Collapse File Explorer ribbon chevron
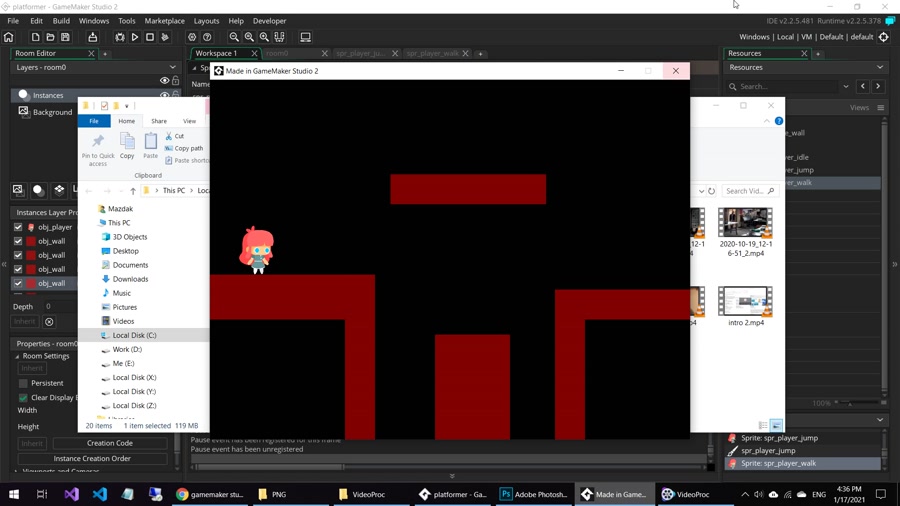The width and height of the screenshot is (900, 506). point(767,121)
